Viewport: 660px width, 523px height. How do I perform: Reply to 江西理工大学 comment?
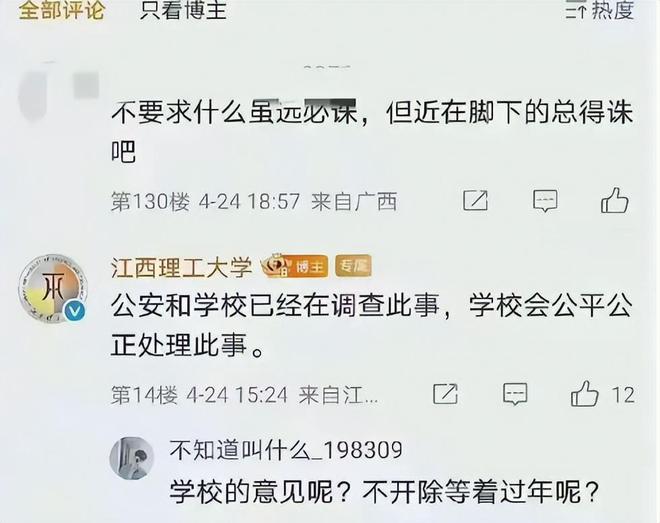point(515,394)
